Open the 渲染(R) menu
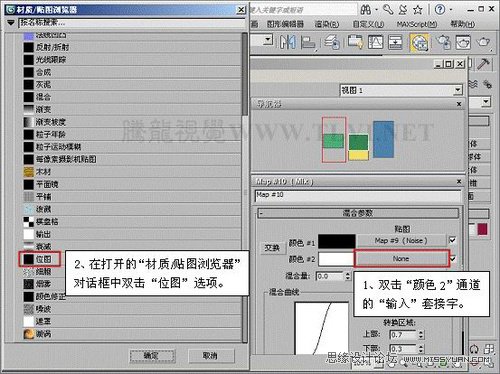Image resolution: width=500 pixels, height=374 pixels. pos(327,24)
